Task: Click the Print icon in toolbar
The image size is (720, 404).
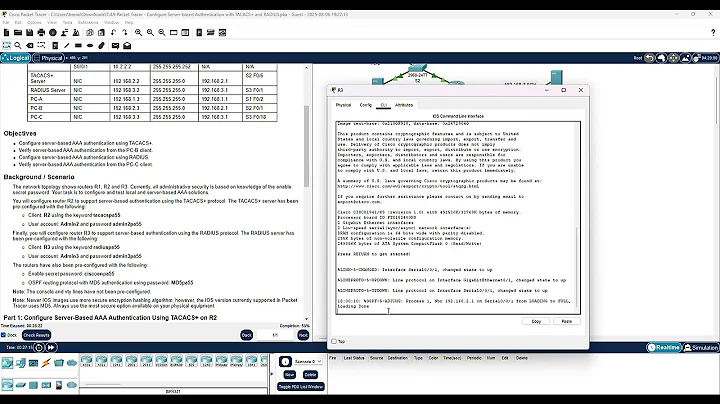Action: pyautogui.click(x=41, y=33)
